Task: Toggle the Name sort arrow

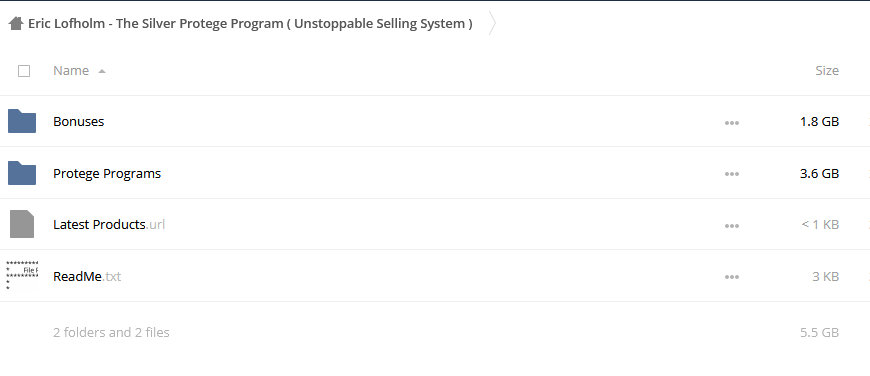Action: coord(102,71)
